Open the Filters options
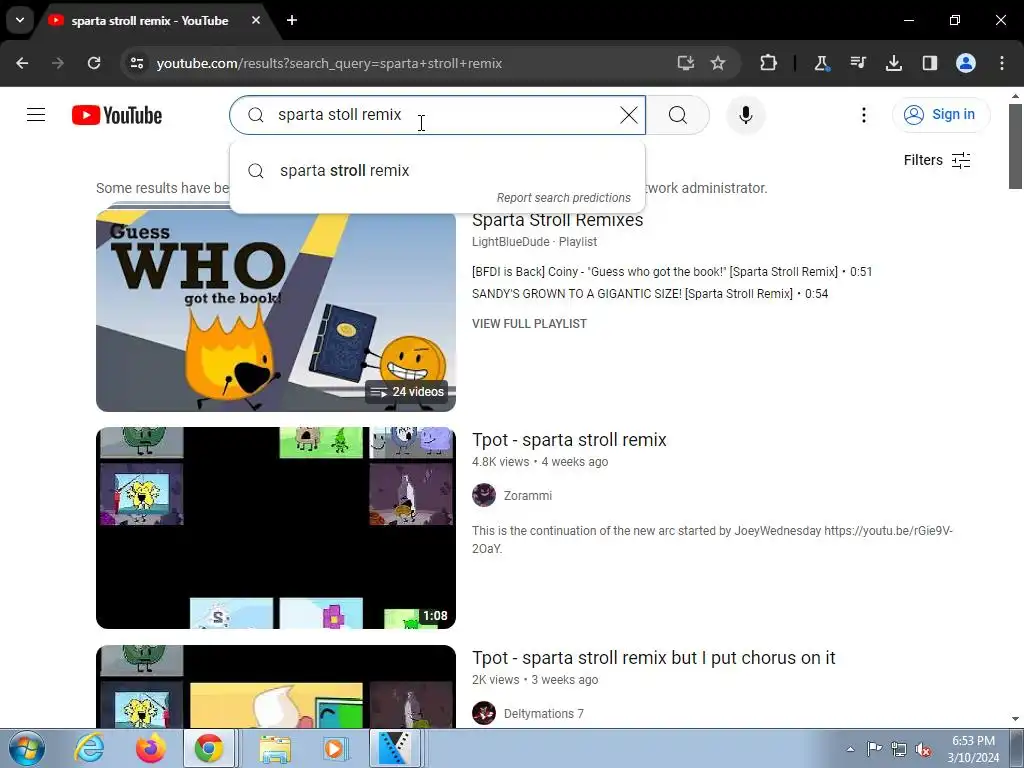Viewport: 1024px width, 768px height. tap(936, 160)
